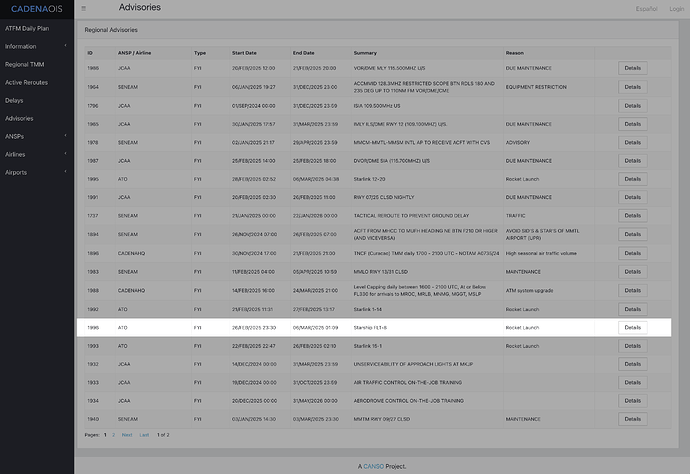Open Details for advisory 1796
Screen dimensions: 690x474
(632, 106)
